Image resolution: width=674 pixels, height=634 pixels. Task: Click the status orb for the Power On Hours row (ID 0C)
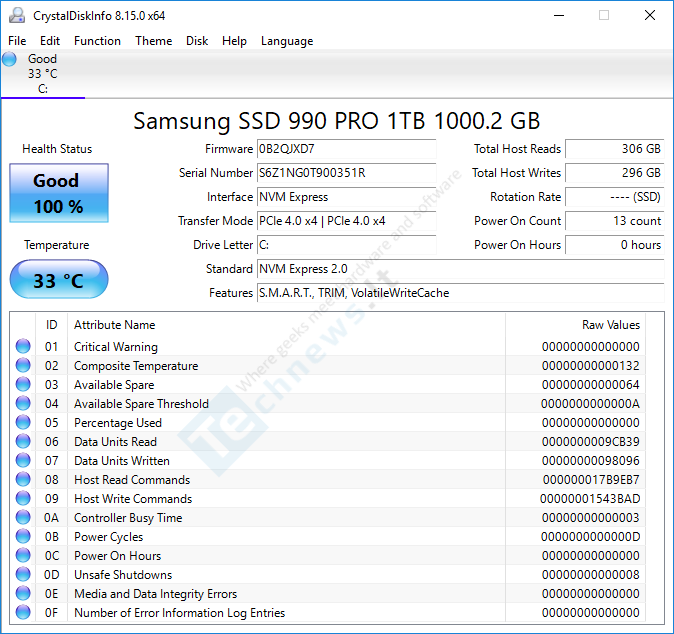(x=23, y=555)
